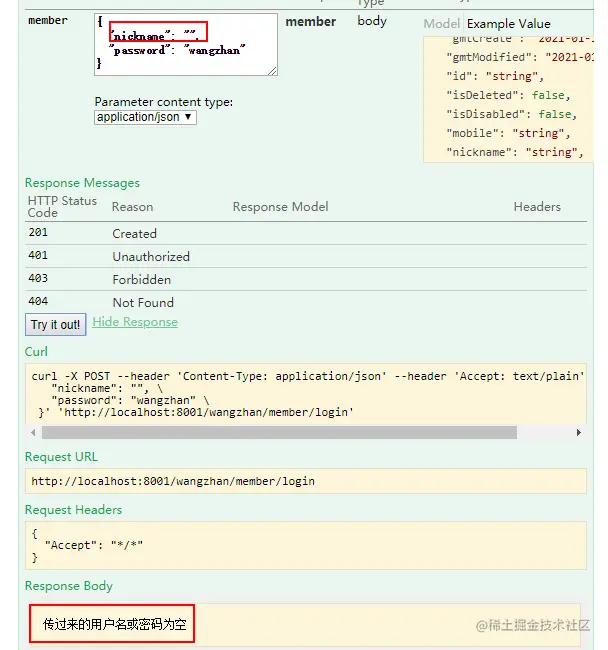608x650 pixels.
Task: Click the Unauthorized reason text
Action: [151, 257]
